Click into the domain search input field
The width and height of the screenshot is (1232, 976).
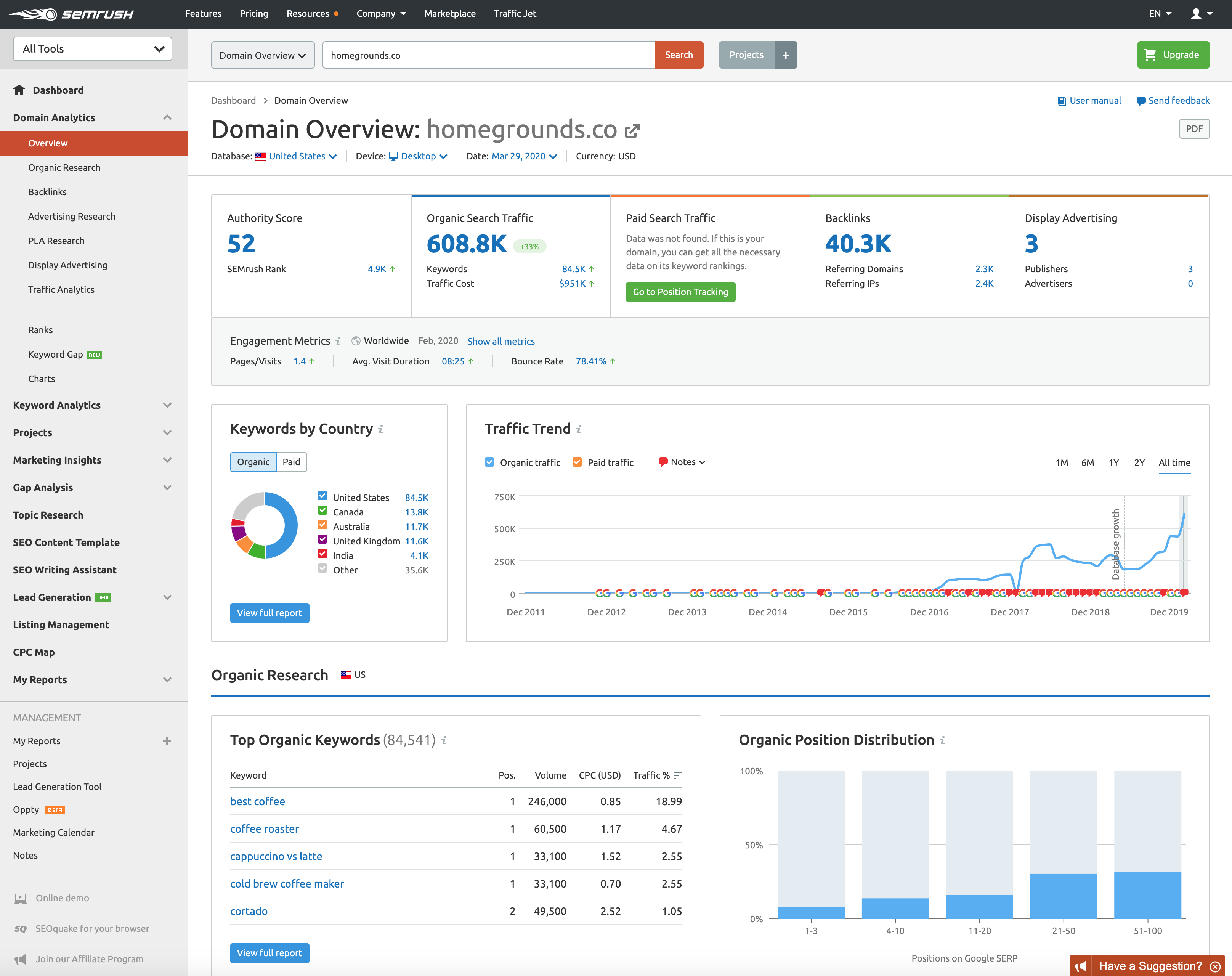(489, 55)
